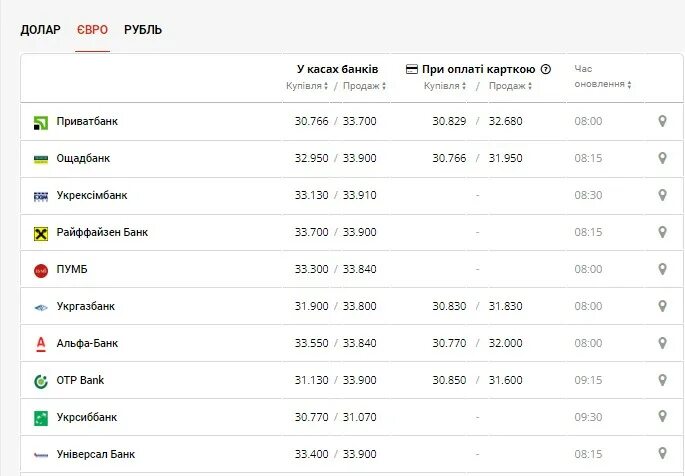This screenshot has width=685, height=476.
Task: Sort by Час оновлення column
Action: click(603, 76)
